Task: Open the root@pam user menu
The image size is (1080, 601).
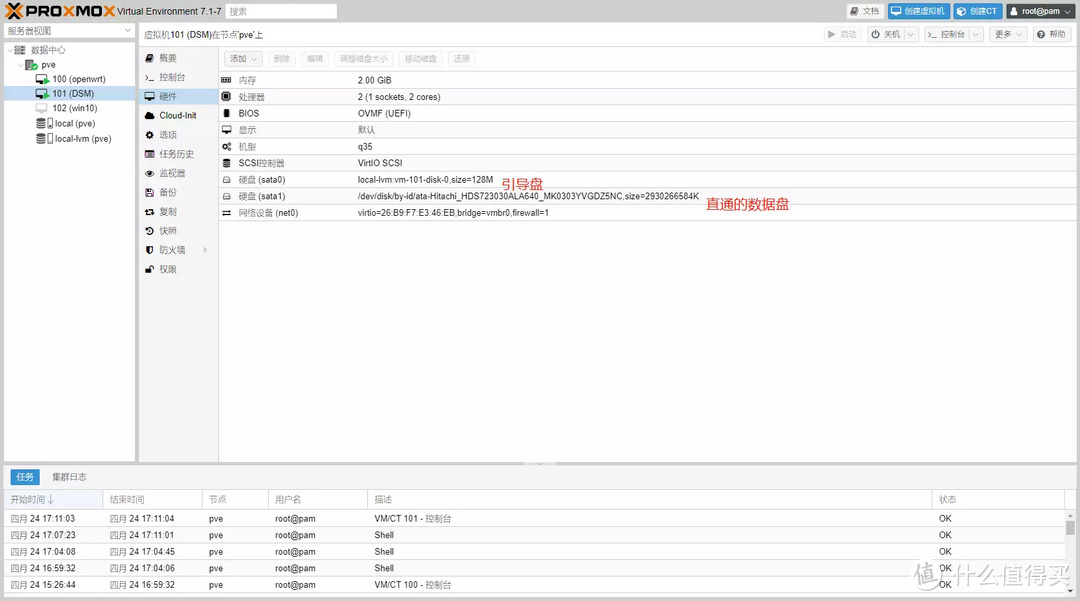Action: pyautogui.click(x=1041, y=11)
